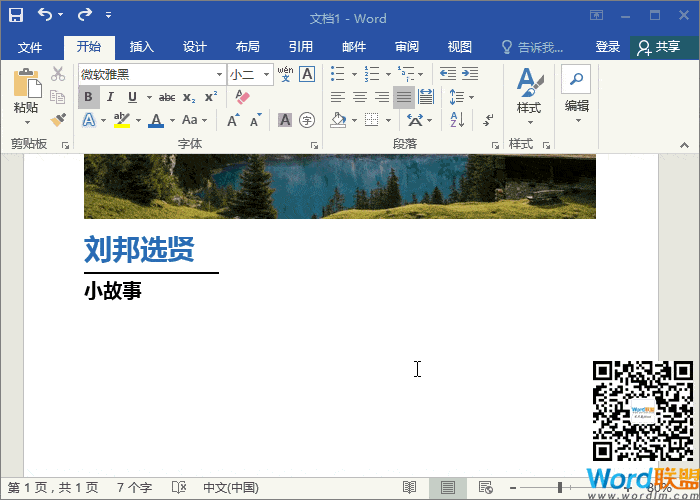Open the font name dropdown showing 微软雅黑
Viewport: 700px width, 500px height.
(x=219, y=74)
